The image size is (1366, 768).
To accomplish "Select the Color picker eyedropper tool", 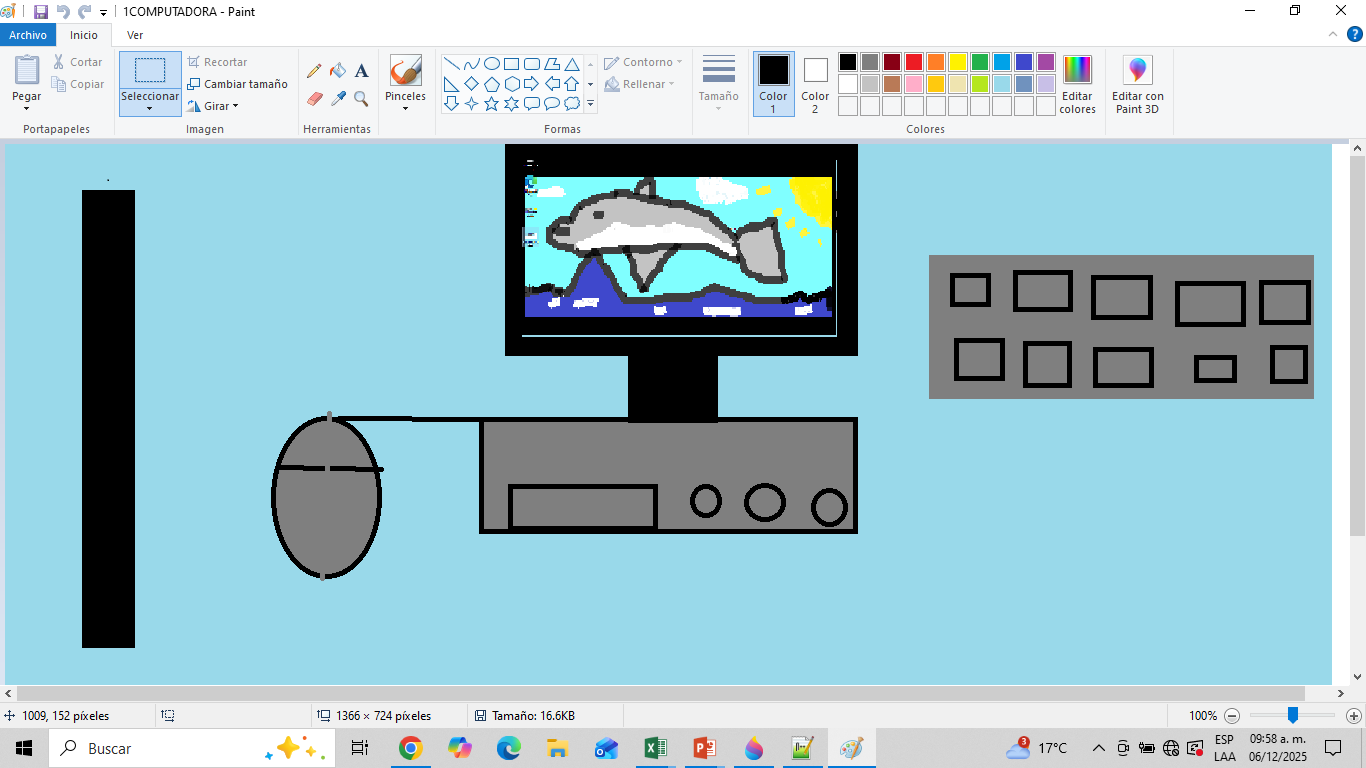I will 338,99.
